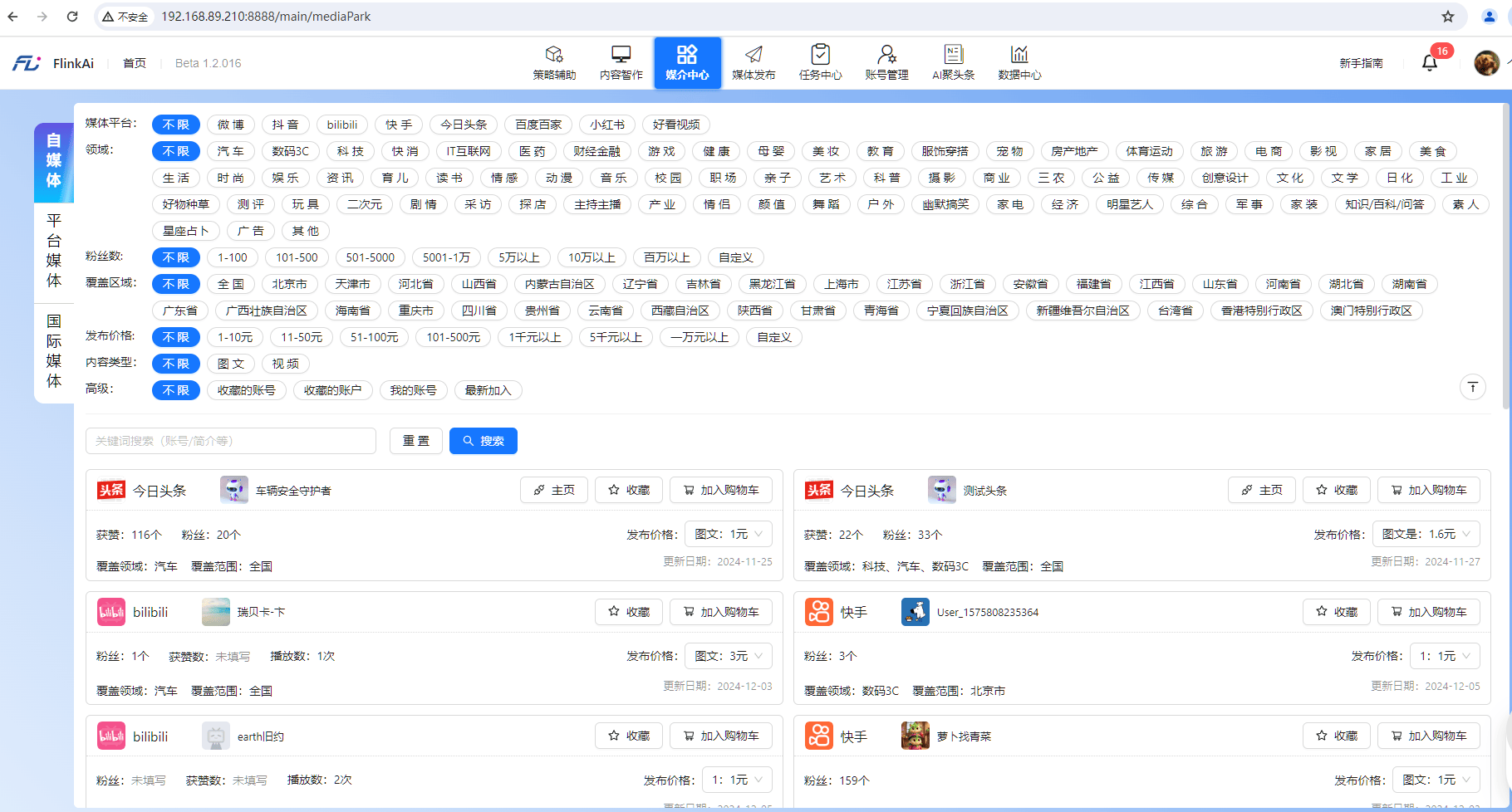This screenshot has width=1512, height=812.
Task: Open the 数据中心 chart icon
Action: [x=1019, y=55]
